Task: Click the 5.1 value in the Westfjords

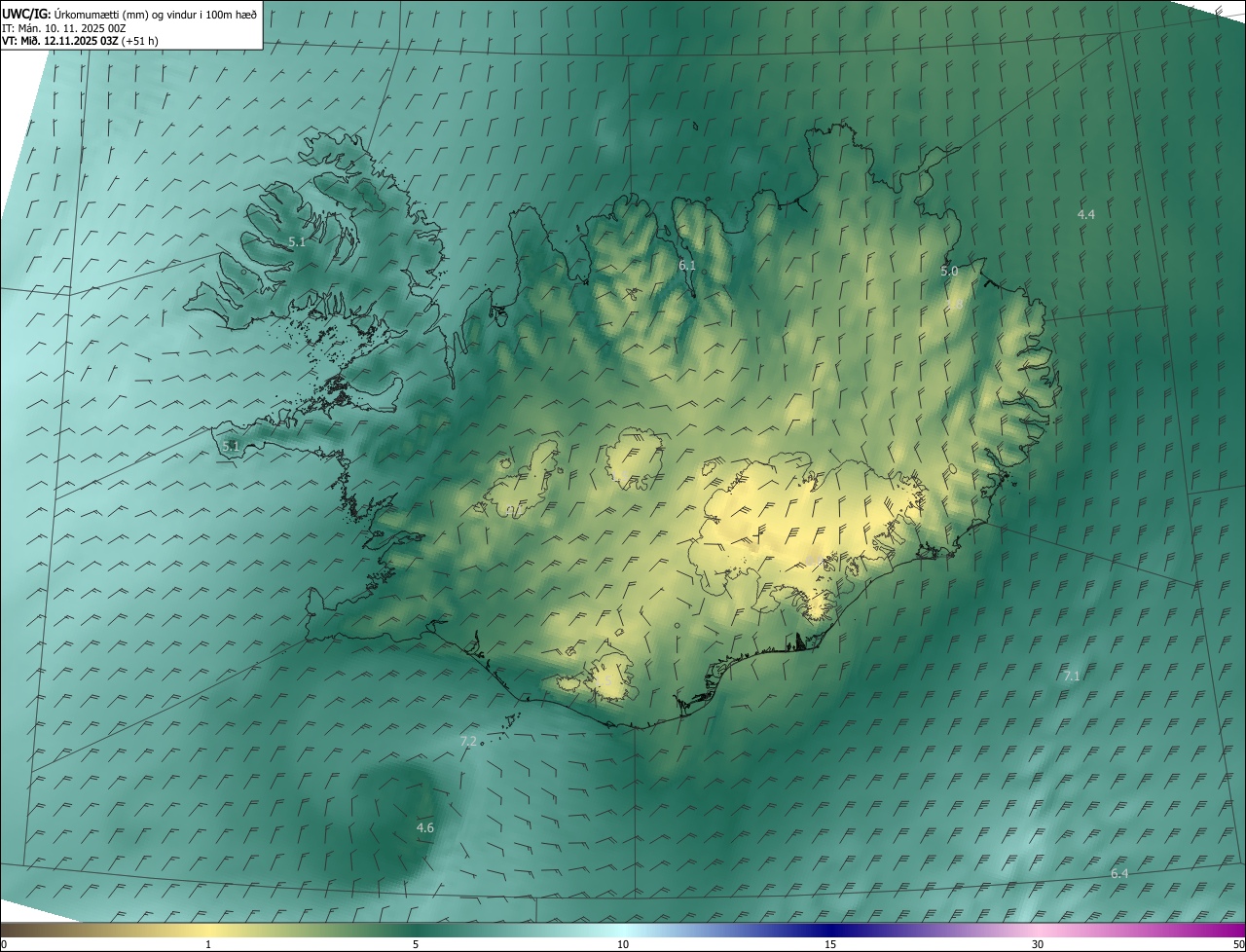Action: point(297,241)
